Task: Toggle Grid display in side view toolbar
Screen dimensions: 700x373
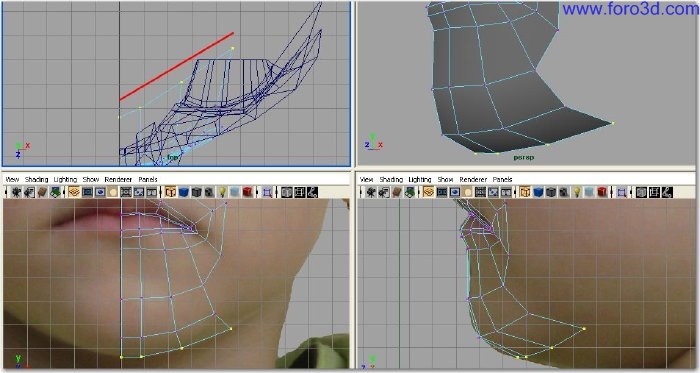Action: point(429,192)
